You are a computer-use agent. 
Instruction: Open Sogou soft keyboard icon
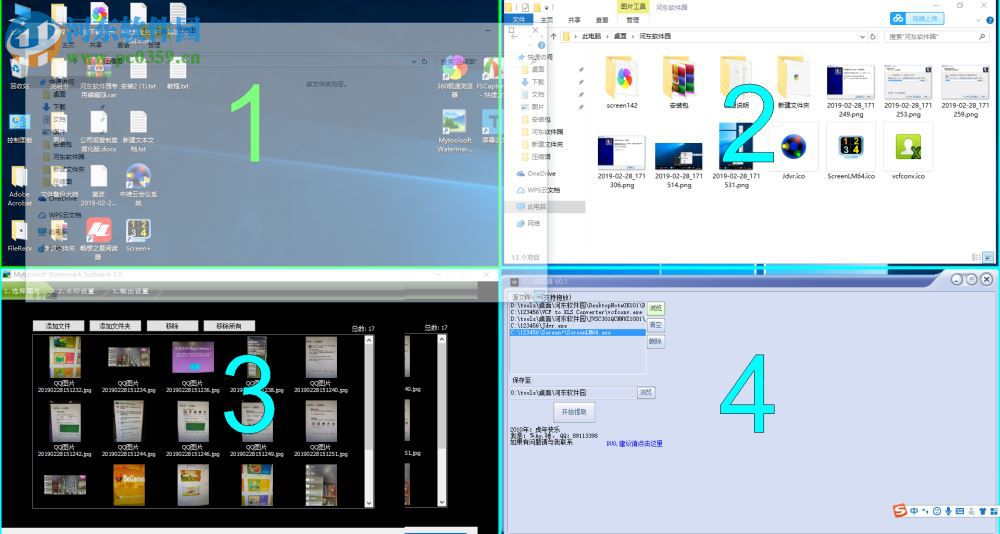click(x=959, y=511)
